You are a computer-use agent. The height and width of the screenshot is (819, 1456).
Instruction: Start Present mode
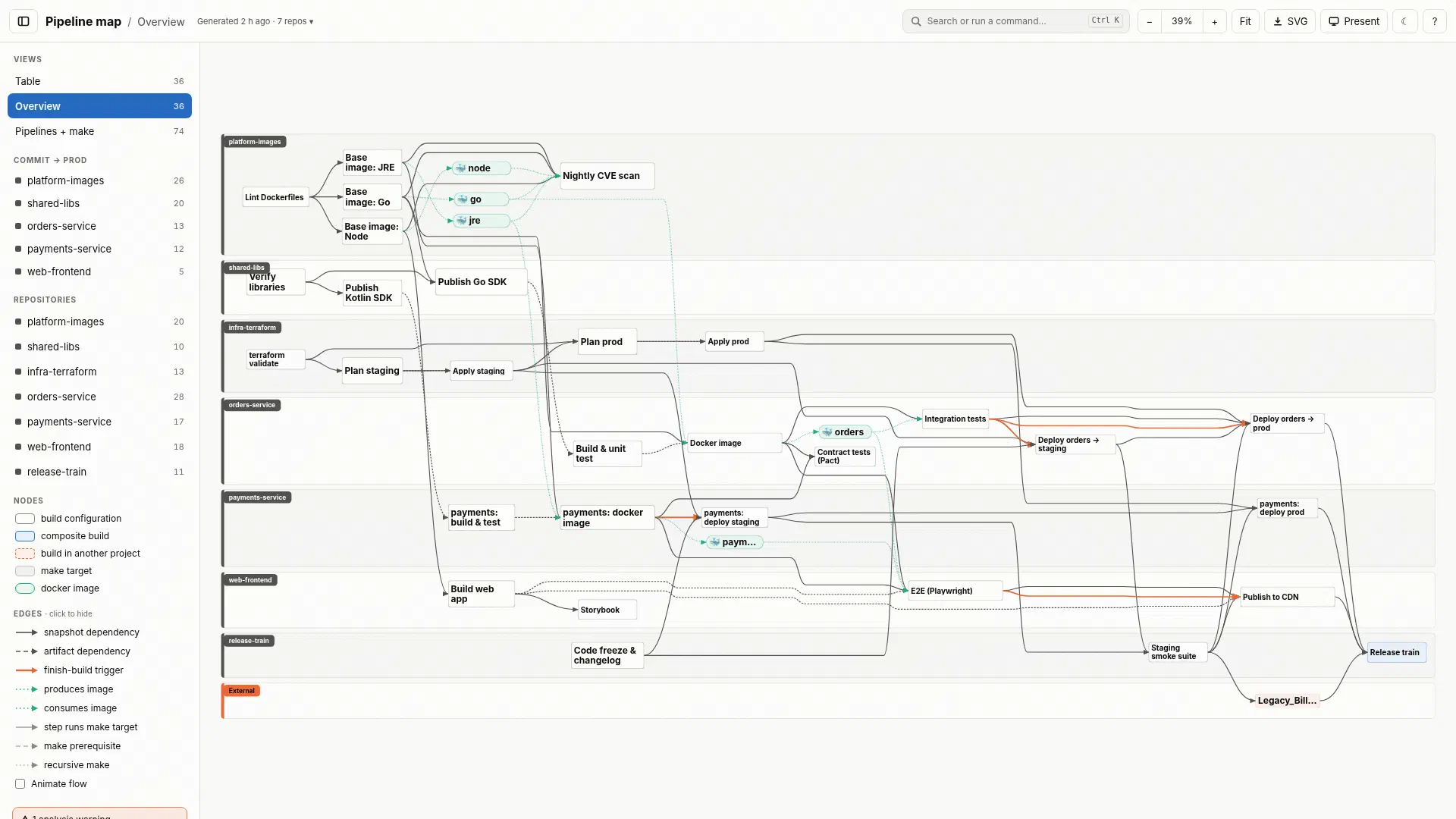tap(1354, 21)
